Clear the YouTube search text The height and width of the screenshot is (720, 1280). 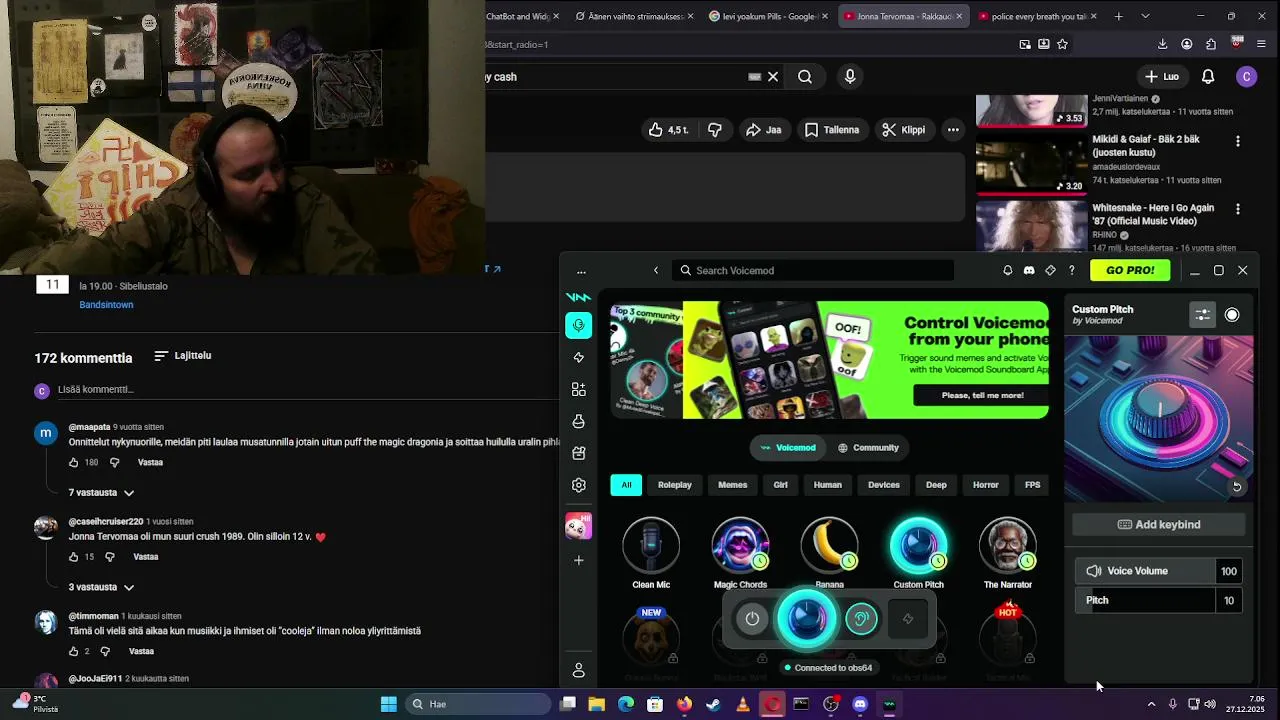[x=773, y=76]
